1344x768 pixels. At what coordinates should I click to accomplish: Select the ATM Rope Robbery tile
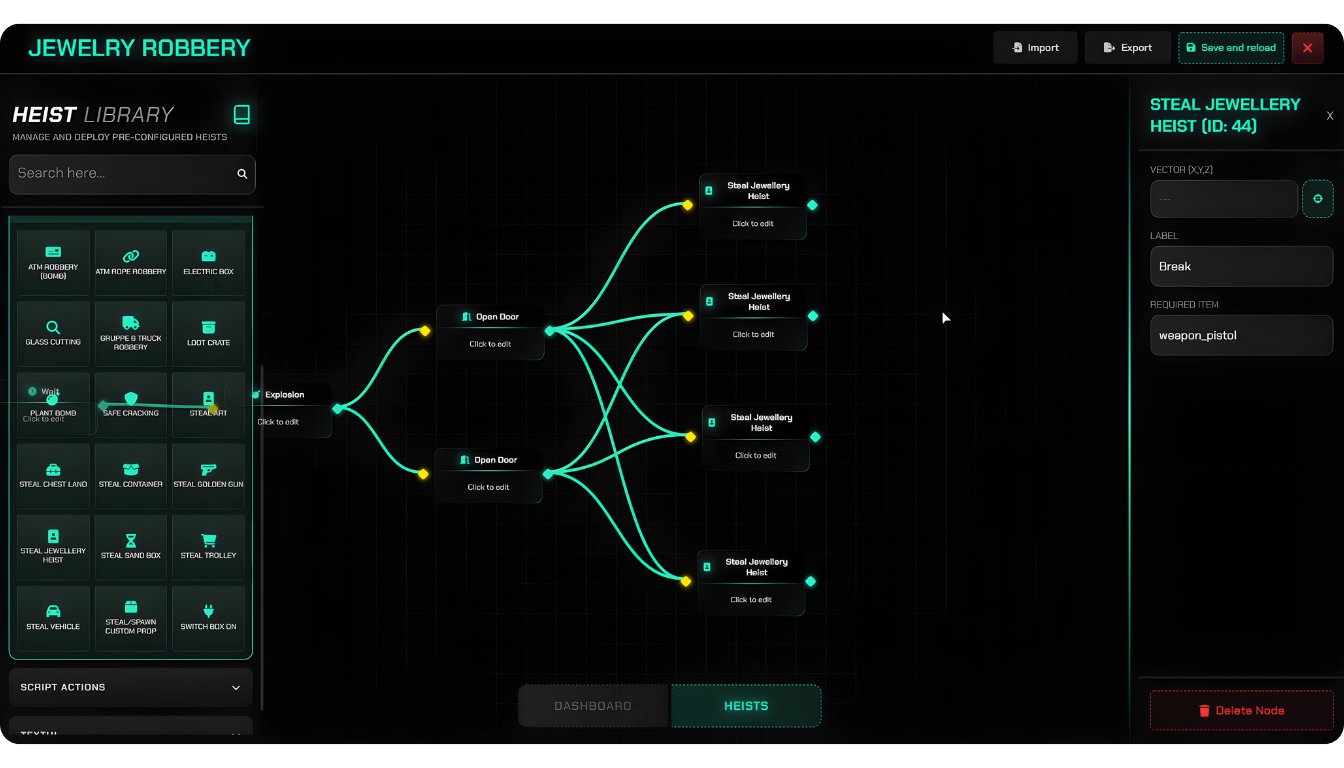tap(131, 262)
